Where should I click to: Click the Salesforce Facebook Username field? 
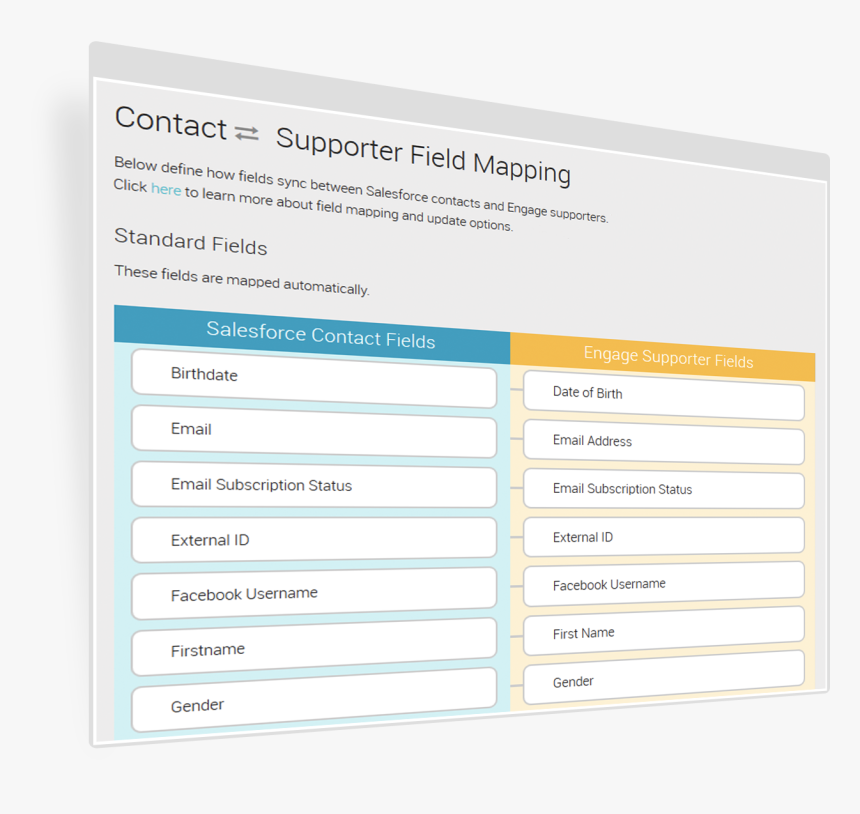click(x=314, y=593)
